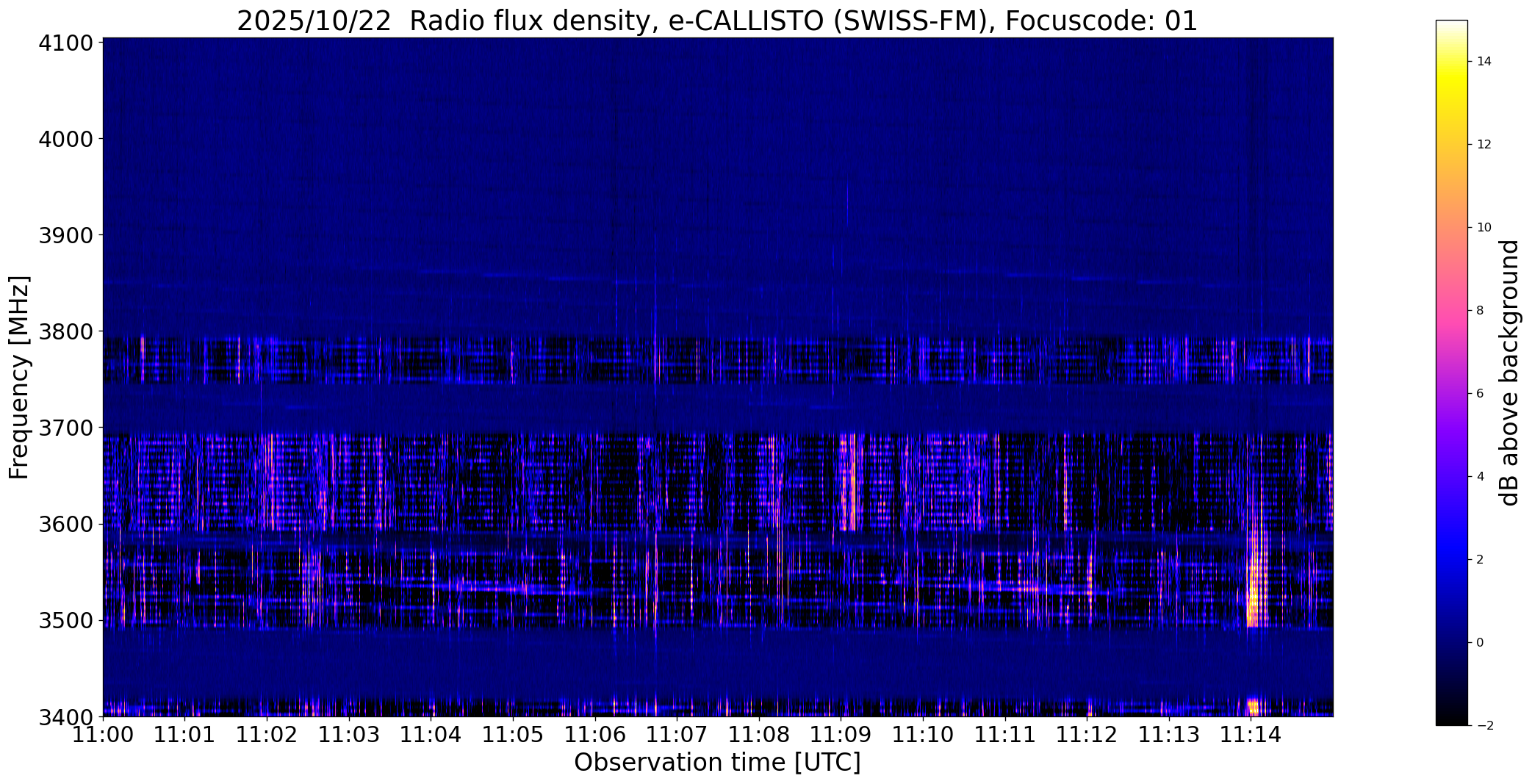1532x784 pixels.
Task: Click the 3900 frequency tick label
Action: pos(66,235)
